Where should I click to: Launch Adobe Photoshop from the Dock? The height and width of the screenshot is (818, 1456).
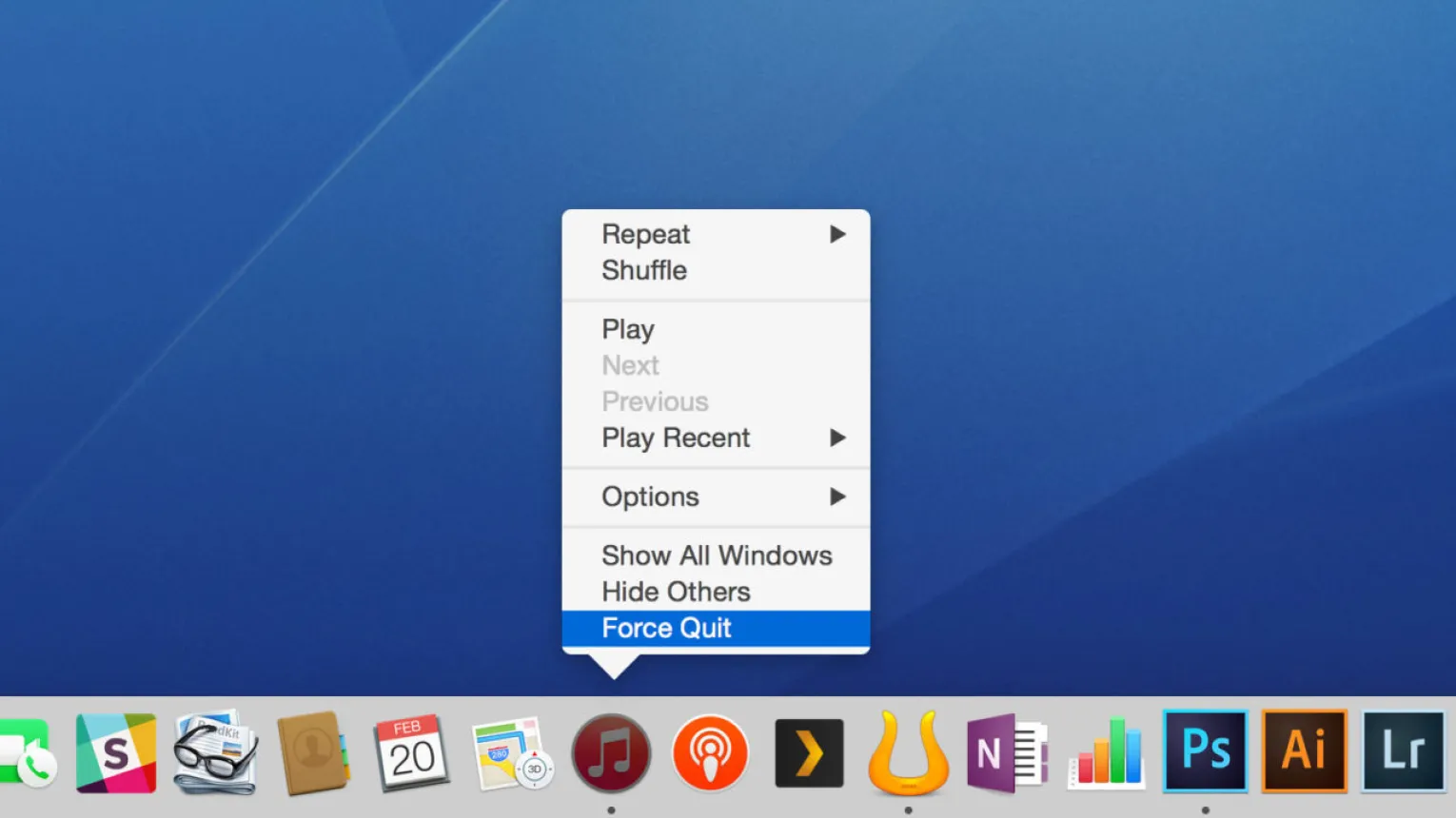click(1206, 751)
